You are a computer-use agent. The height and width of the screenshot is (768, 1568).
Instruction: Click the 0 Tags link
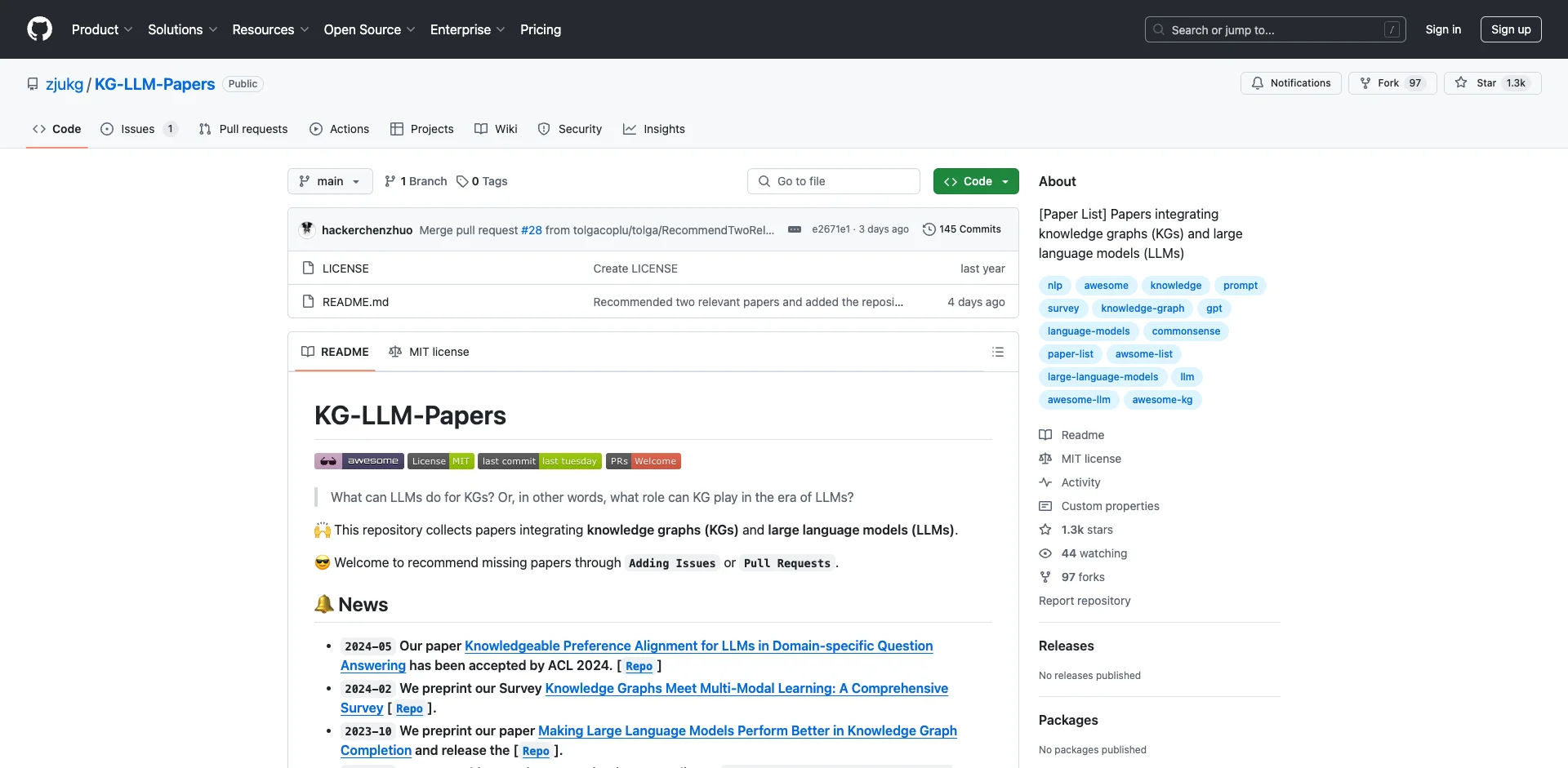(x=482, y=181)
